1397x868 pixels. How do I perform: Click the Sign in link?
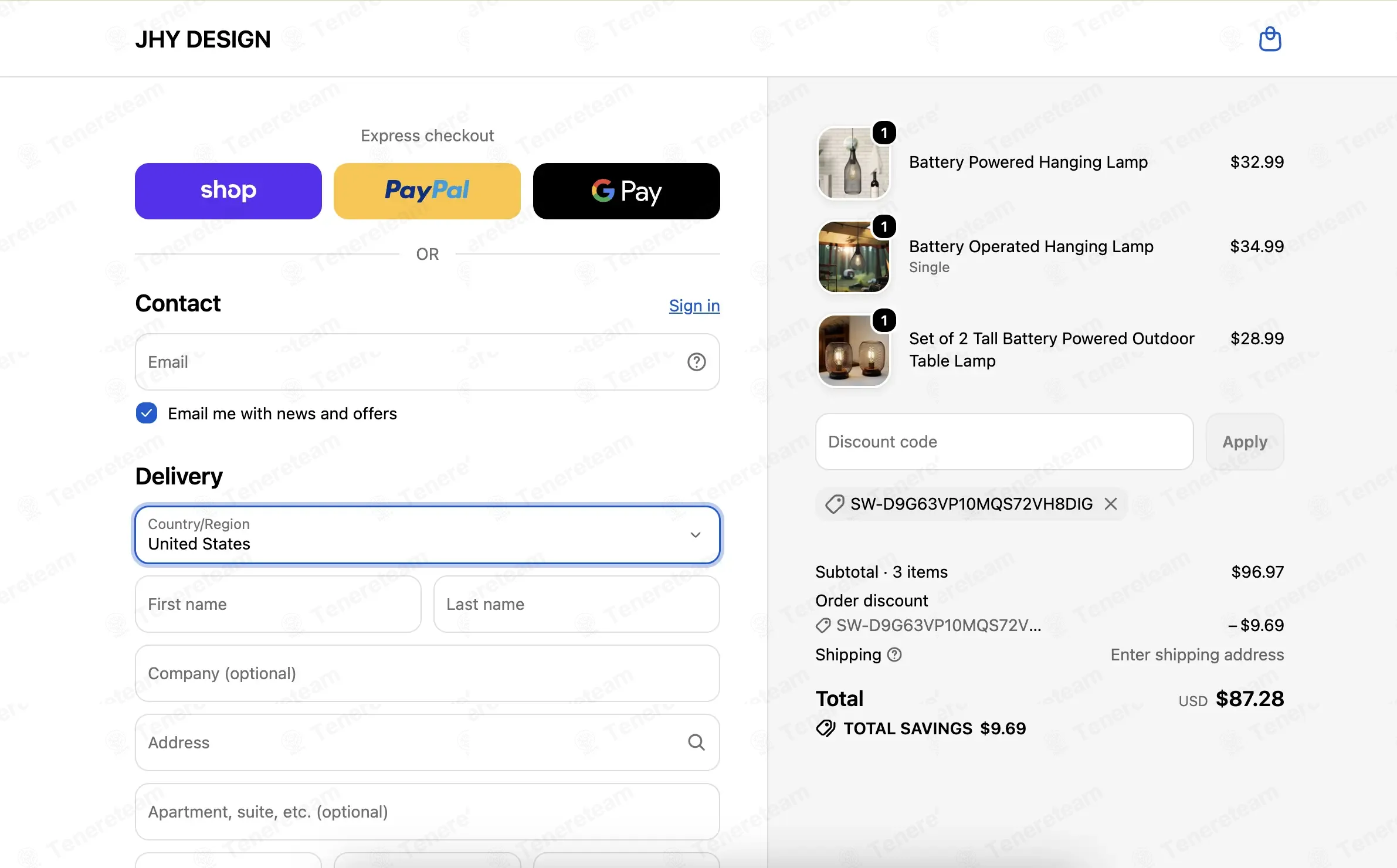pyautogui.click(x=694, y=306)
